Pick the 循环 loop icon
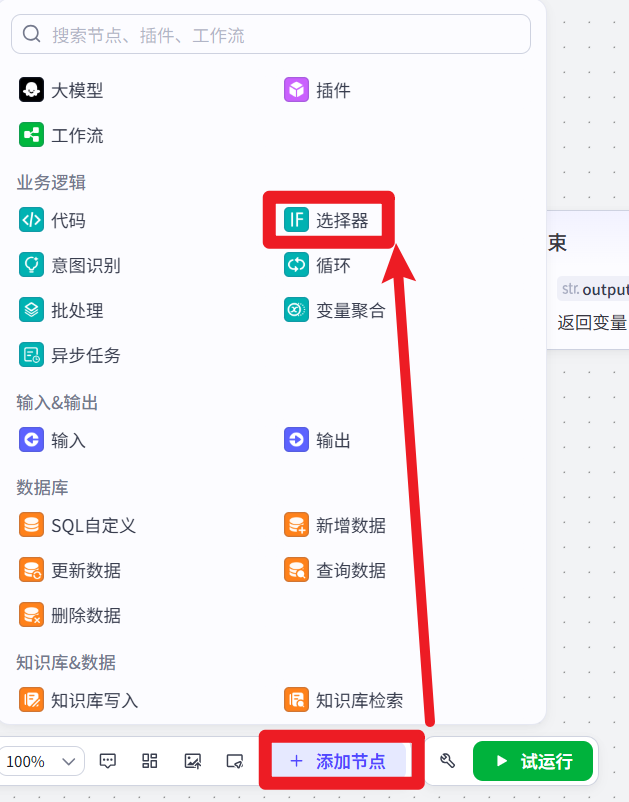This screenshot has height=802, width=629. [296, 265]
